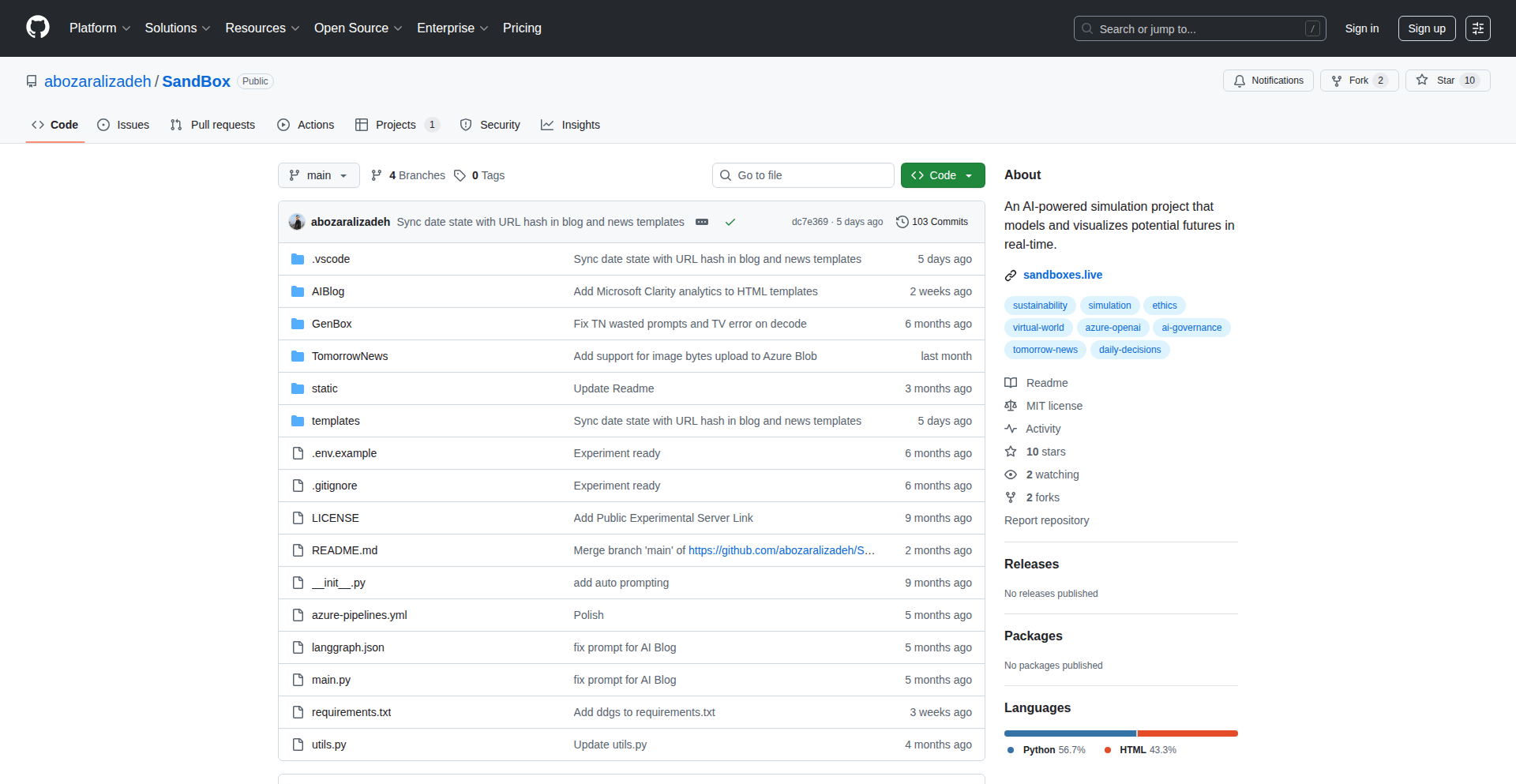Switch to the Issues tab

coord(123,125)
